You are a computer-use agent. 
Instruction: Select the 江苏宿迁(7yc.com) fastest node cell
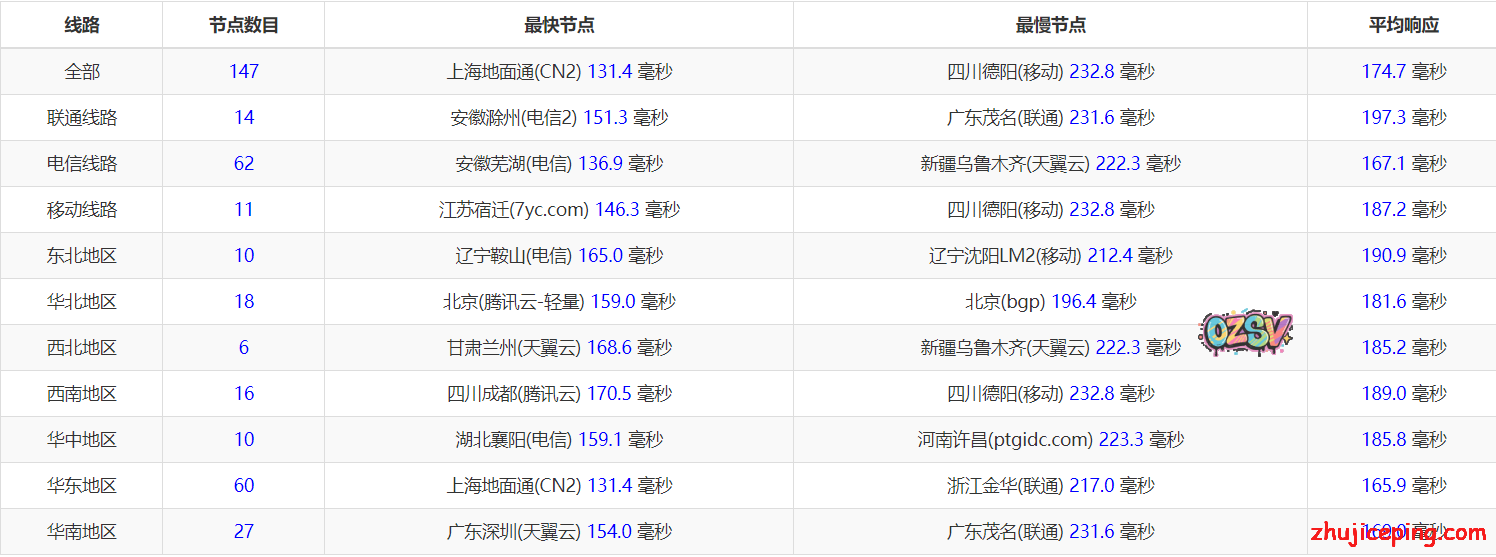(x=559, y=209)
